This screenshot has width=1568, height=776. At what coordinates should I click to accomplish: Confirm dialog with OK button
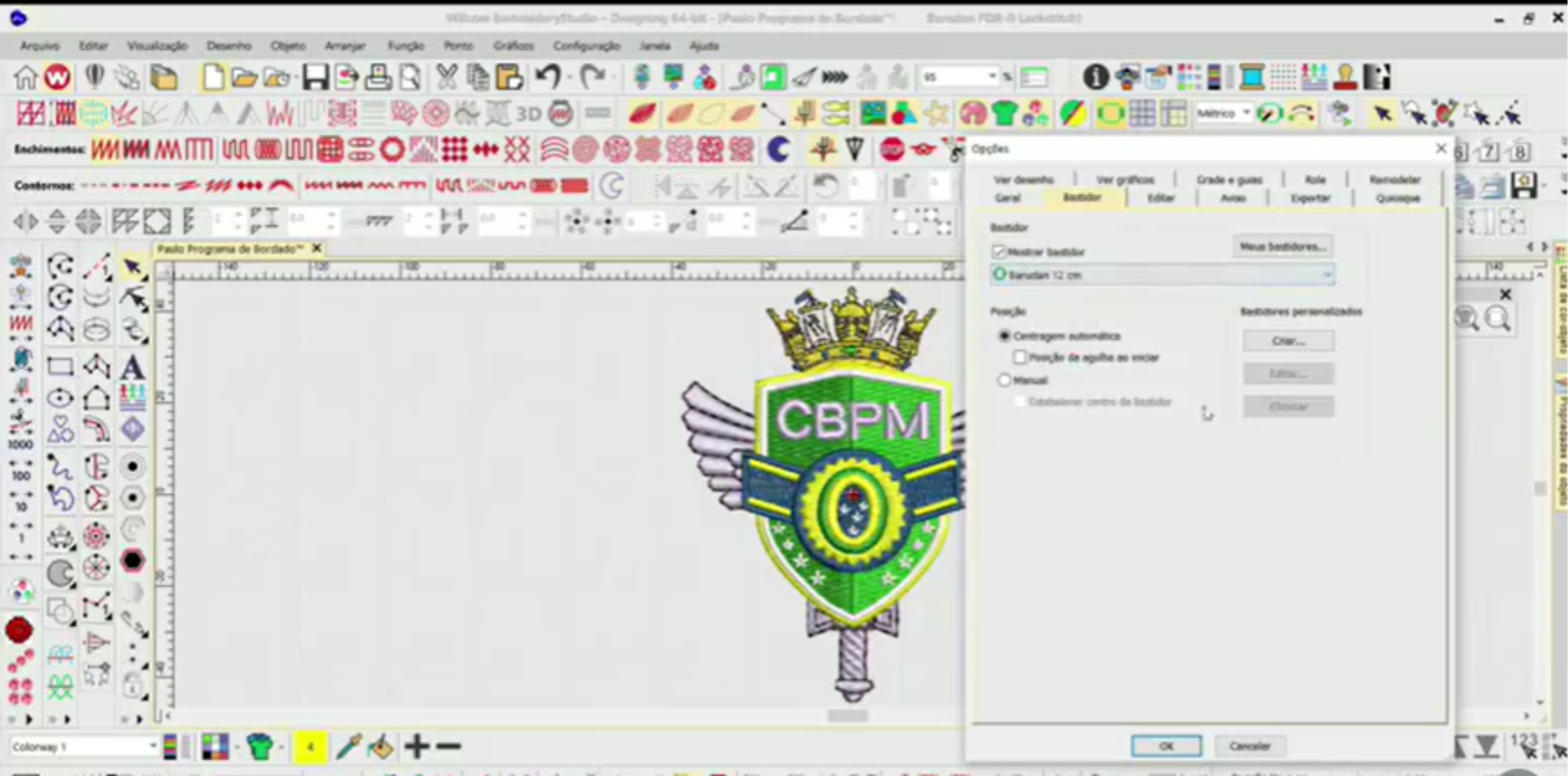tap(1166, 746)
